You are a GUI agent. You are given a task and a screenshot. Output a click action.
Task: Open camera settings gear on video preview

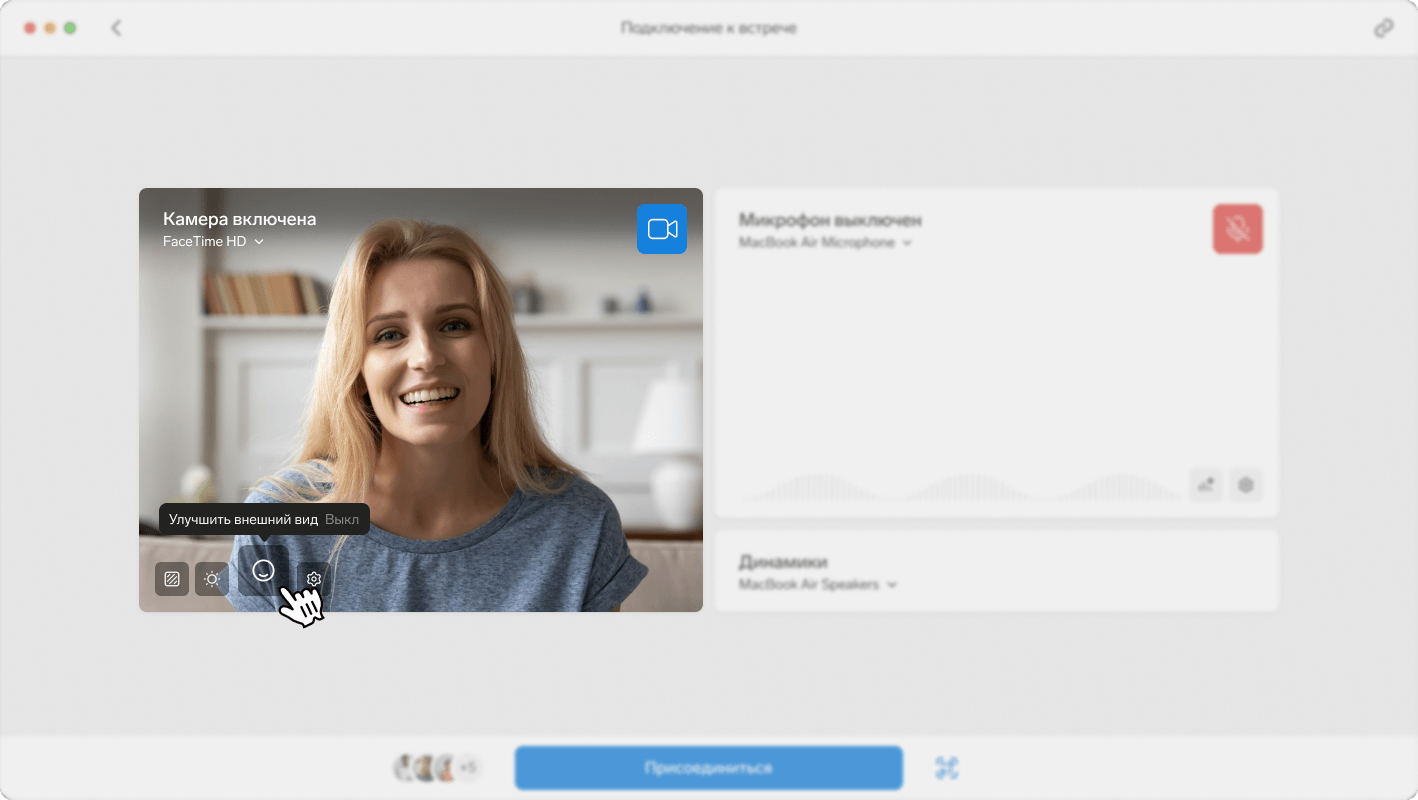(314, 579)
